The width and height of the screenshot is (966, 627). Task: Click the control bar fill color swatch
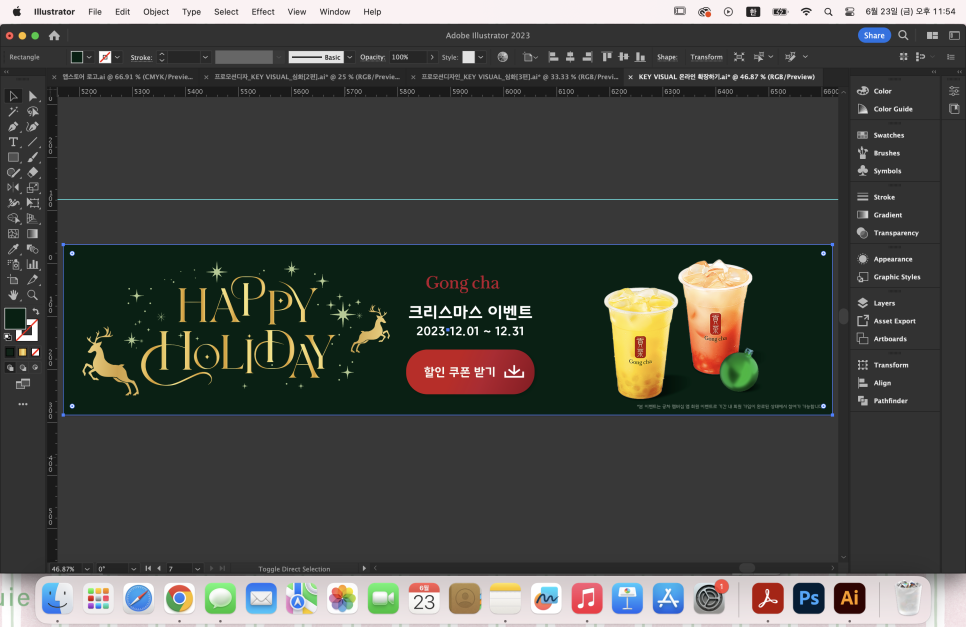77,57
